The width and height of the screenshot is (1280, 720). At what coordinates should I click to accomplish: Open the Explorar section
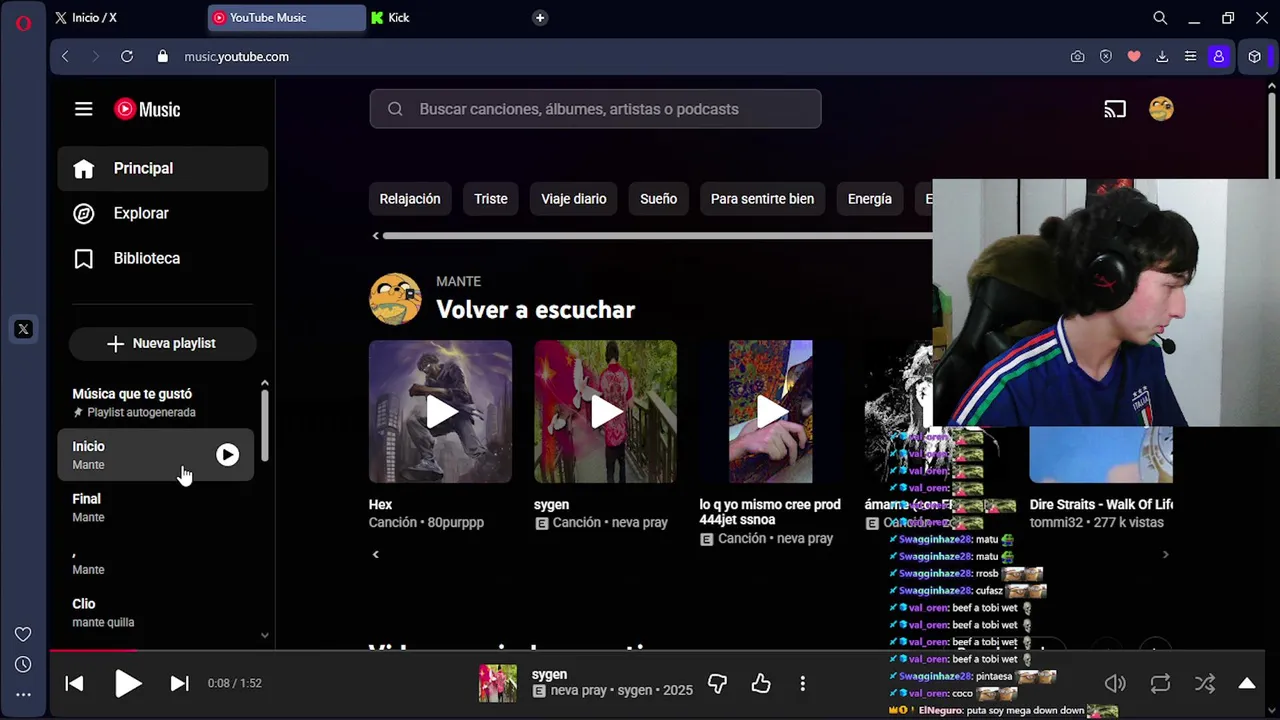click(163, 213)
